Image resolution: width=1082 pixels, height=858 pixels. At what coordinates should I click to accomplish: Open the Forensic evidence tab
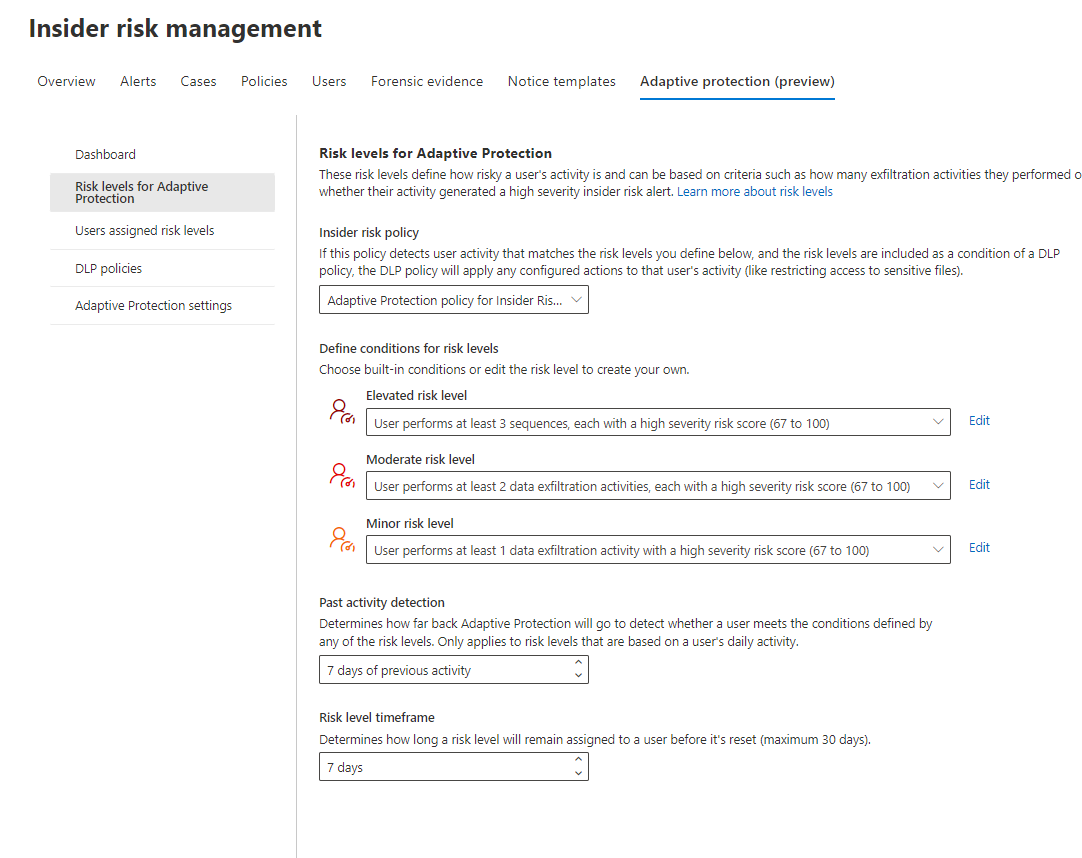(426, 81)
